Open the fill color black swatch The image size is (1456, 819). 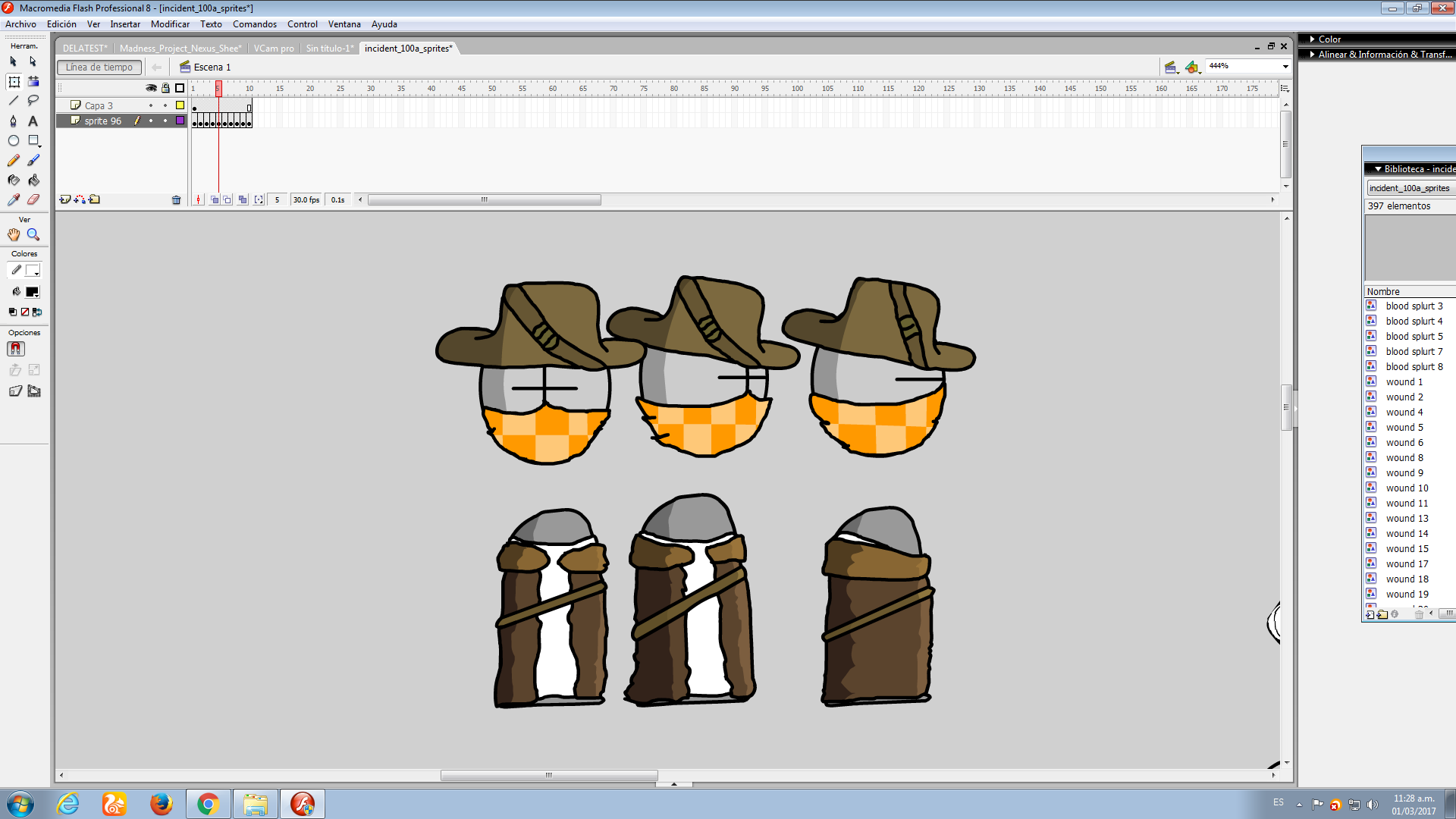pos(33,292)
